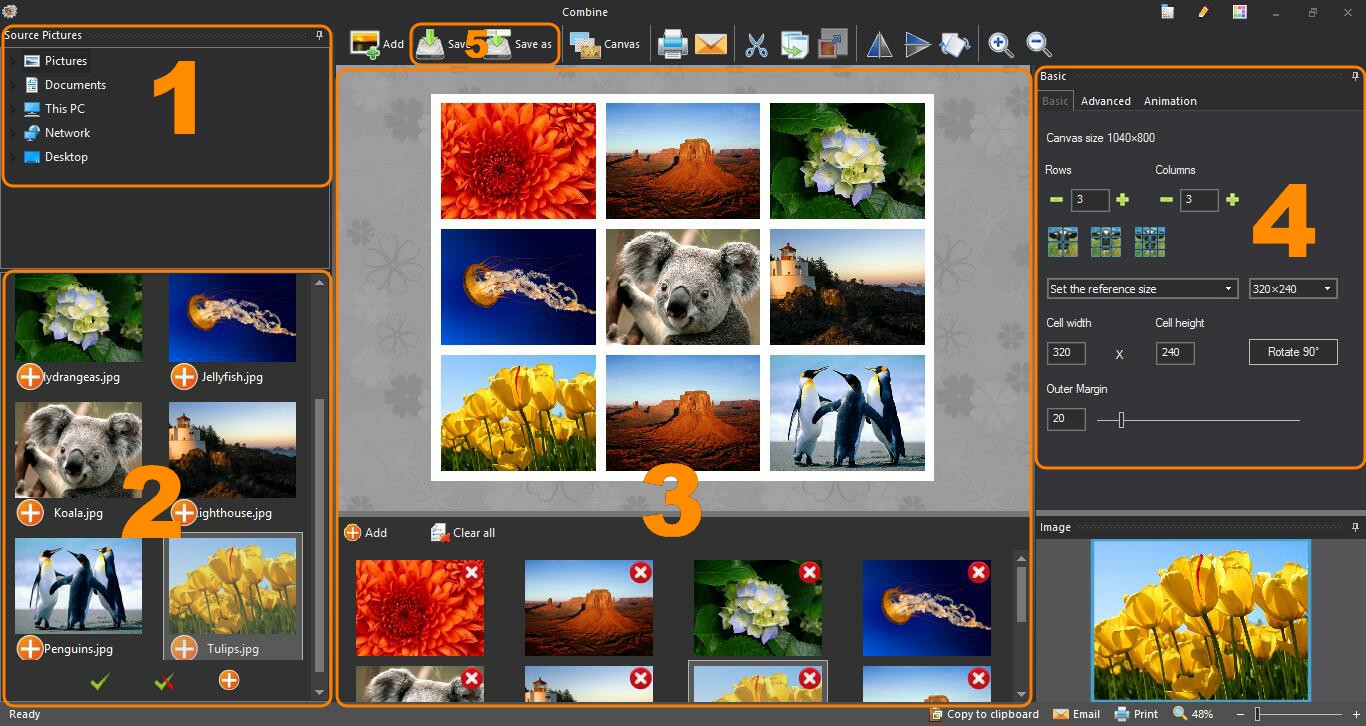Screen dimensions: 1366x726
Task: Remove the red flower thumbnail with its X
Action: [x=472, y=572]
